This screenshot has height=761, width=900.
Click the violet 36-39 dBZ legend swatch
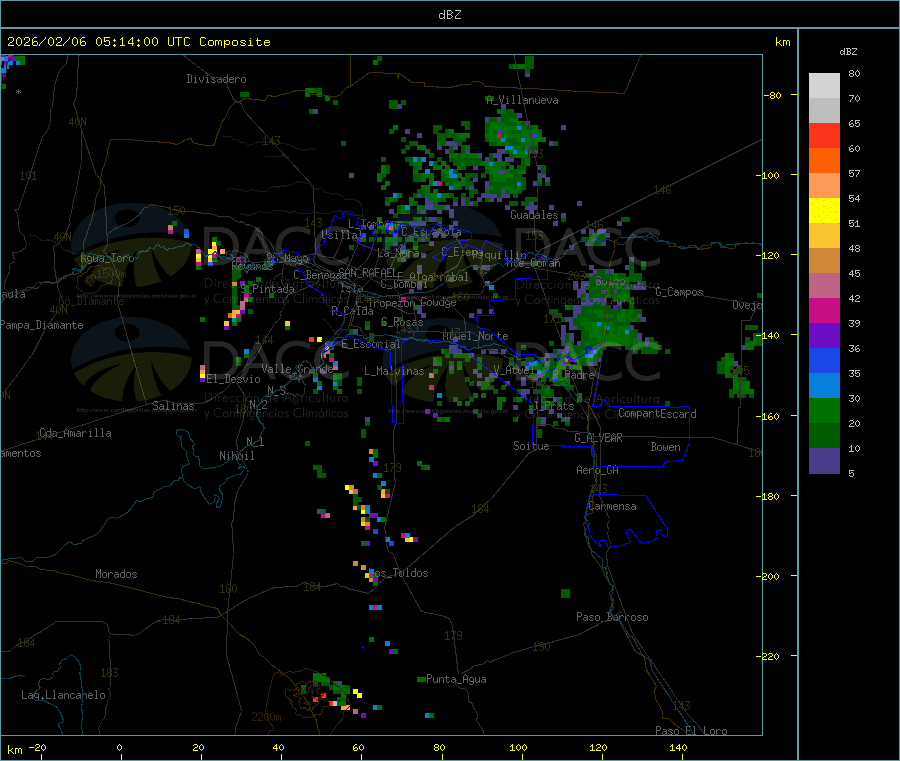[824, 336]
